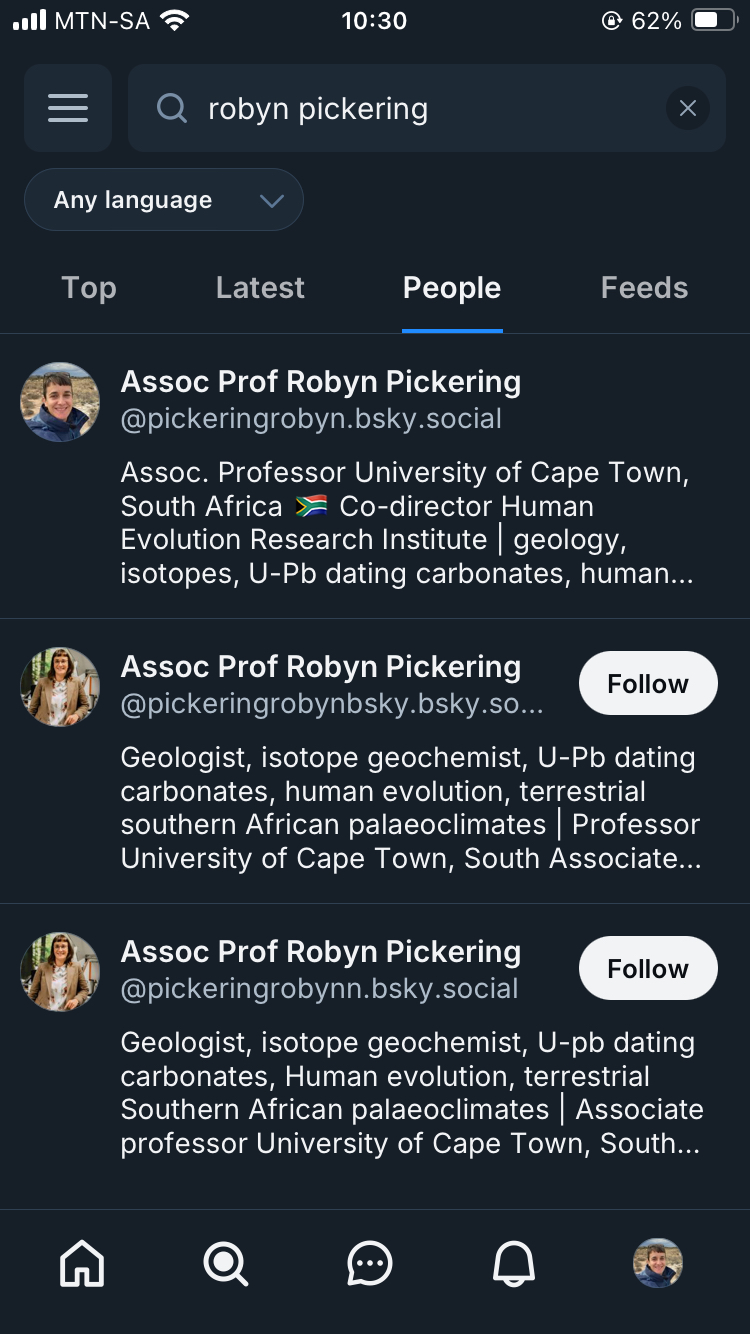Follow the @pickeringrobynbsky account

648,684
